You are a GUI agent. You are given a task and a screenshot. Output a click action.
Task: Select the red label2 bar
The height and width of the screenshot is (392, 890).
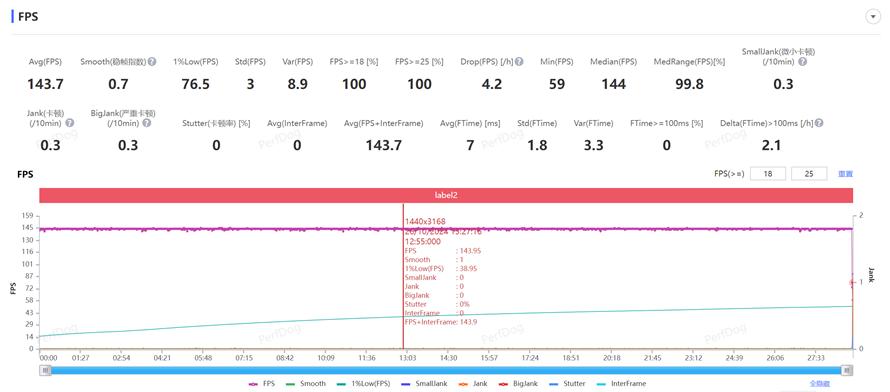point(446,195)
